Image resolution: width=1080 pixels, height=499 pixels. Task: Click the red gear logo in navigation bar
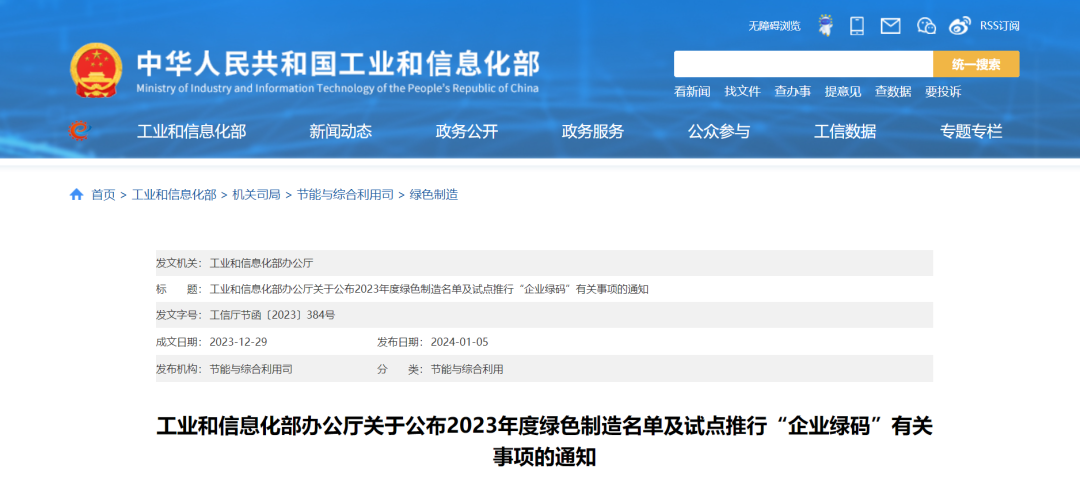[79, 131]
